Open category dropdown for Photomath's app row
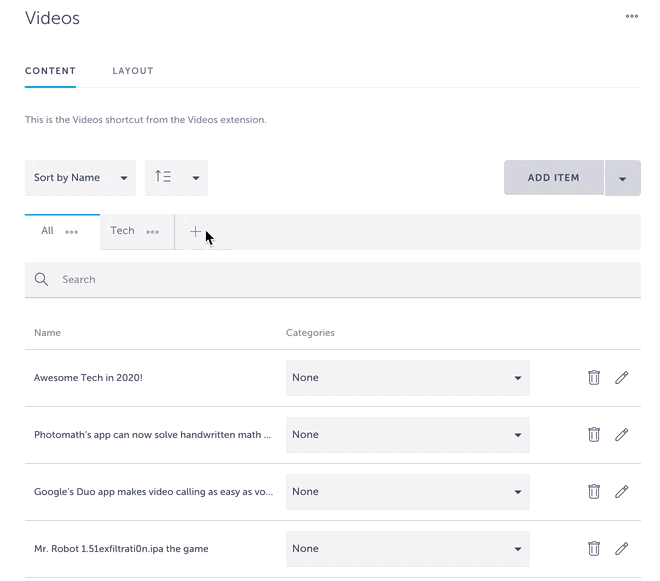This screenshot has width=660, height=581. pyautogui.click(x=407, y=434)
